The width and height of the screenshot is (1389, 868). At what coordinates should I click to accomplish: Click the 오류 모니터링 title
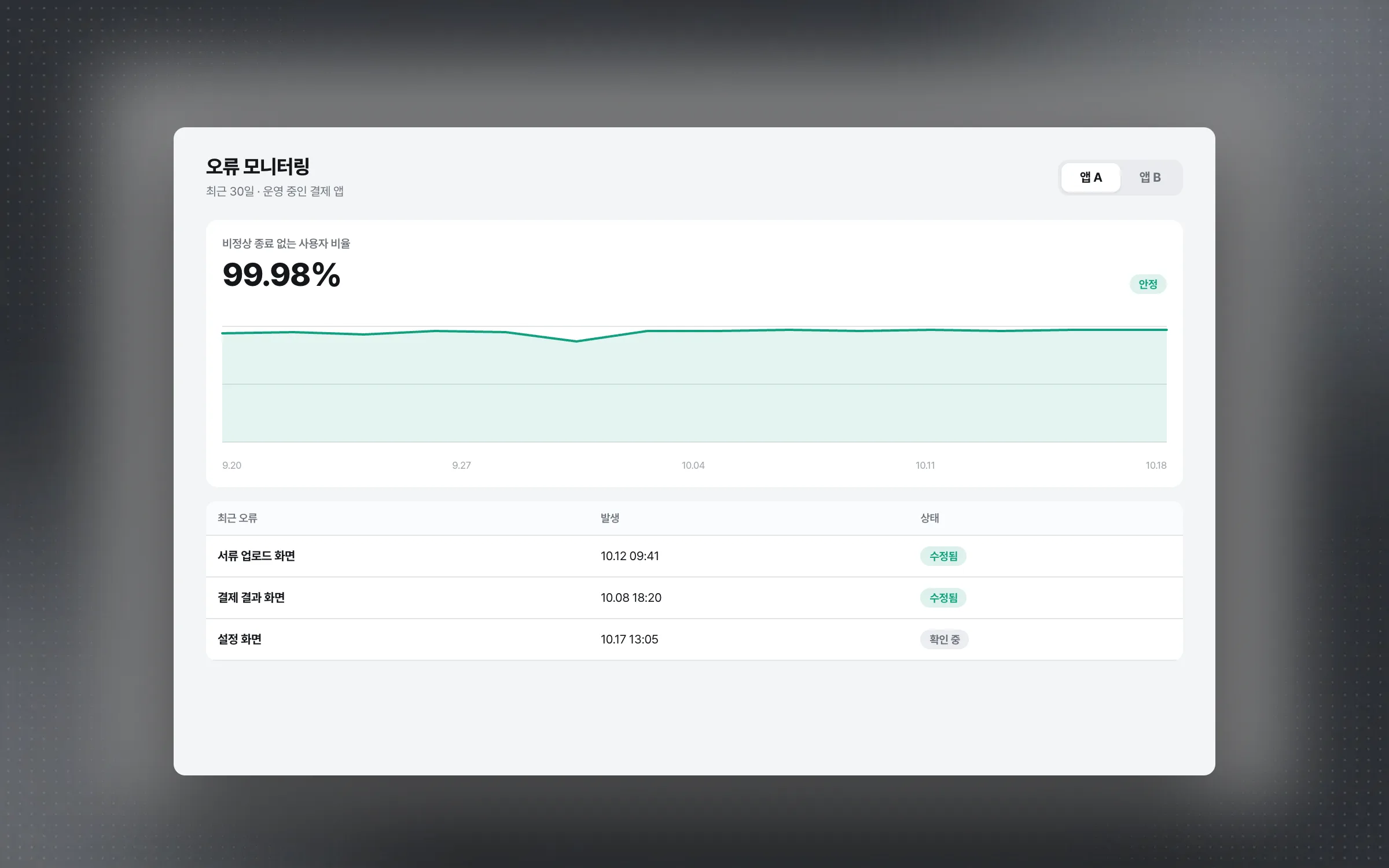[258, 167]
